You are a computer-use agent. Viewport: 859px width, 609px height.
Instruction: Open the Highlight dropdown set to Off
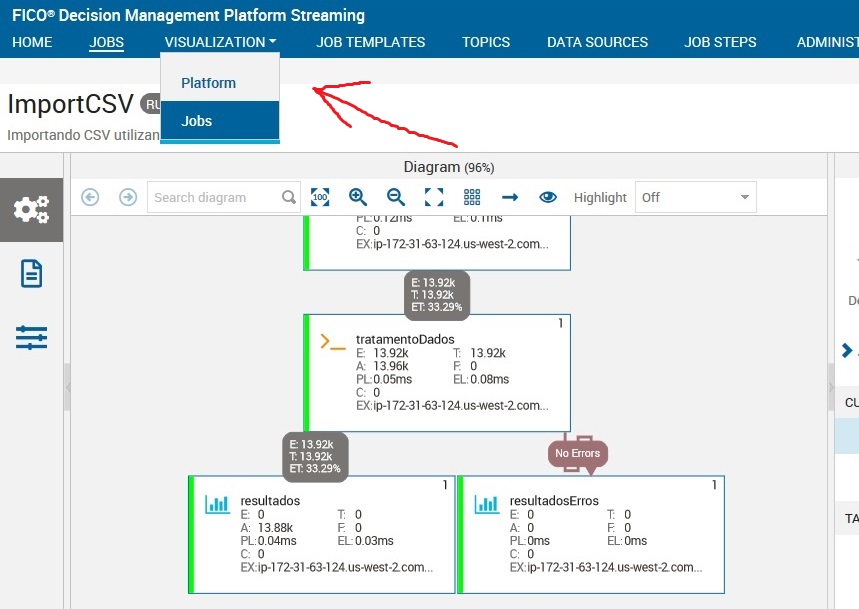pos(695,197)
